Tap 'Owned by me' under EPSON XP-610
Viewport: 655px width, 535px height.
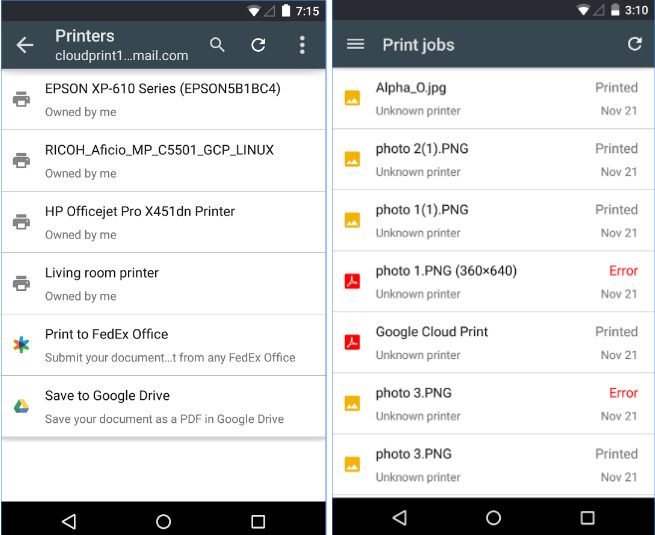[x=81, y=112]
